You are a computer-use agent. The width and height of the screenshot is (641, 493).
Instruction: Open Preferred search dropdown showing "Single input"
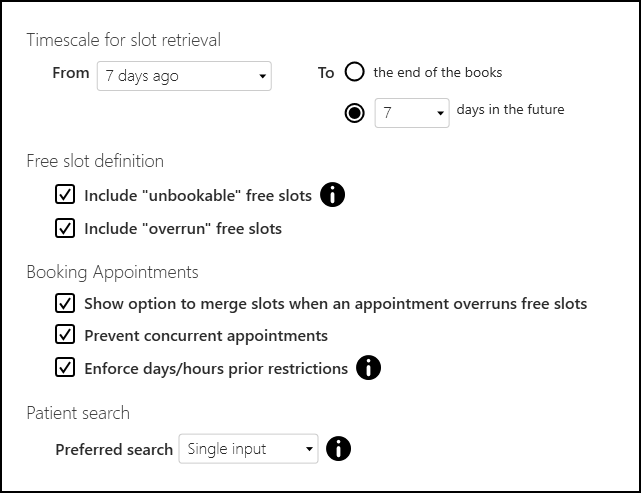click(x=248, y=449)
